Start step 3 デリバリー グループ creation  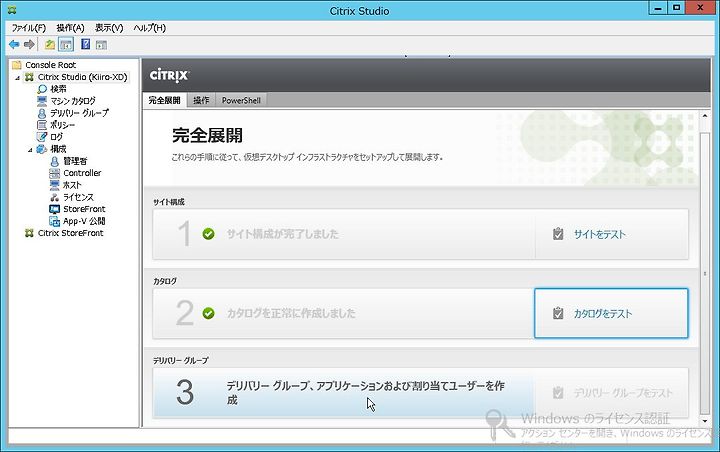(x=343, y=393)
